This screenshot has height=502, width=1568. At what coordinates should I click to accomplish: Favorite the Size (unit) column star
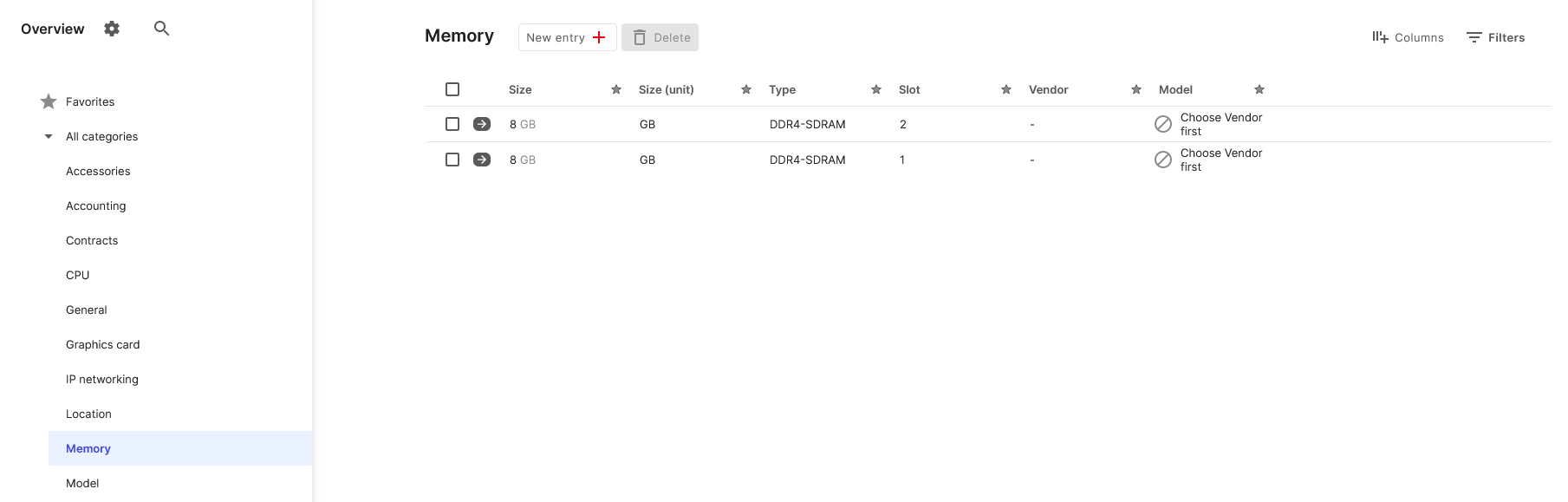[746, 89]
